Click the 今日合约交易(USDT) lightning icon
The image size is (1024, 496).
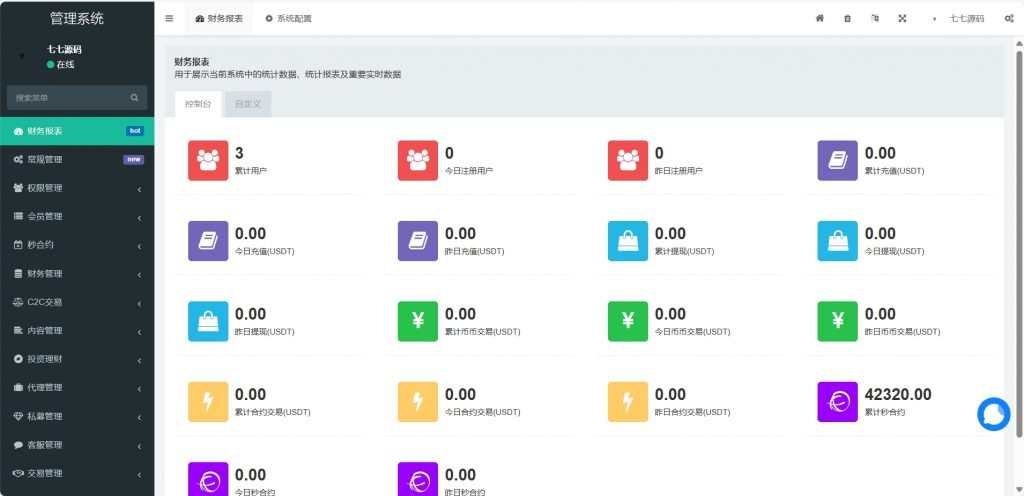click(x=418, y=402)
